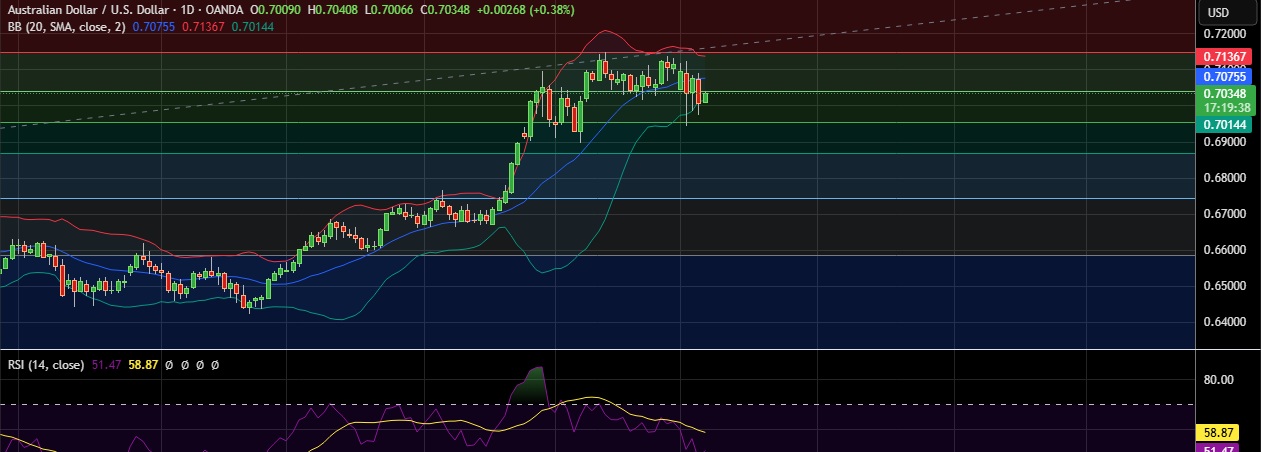
Task: Click the 0.64000 mark on the price axis
Action: 1224,322
